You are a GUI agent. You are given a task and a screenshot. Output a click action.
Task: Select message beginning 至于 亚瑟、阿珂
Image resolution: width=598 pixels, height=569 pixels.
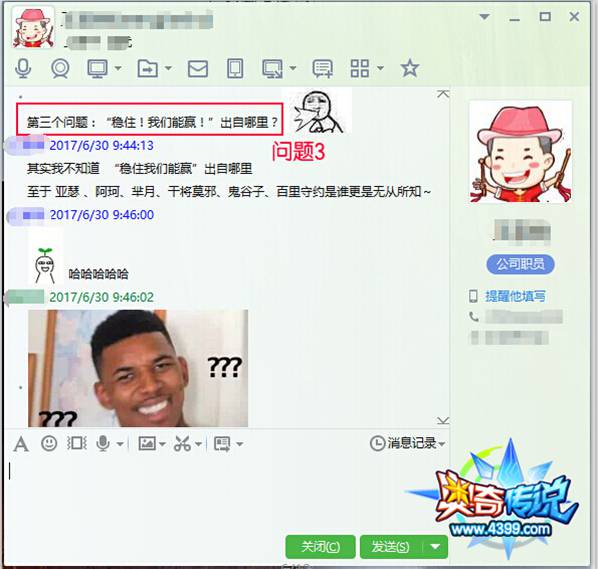pyautogui.click(x=229, y=191)
